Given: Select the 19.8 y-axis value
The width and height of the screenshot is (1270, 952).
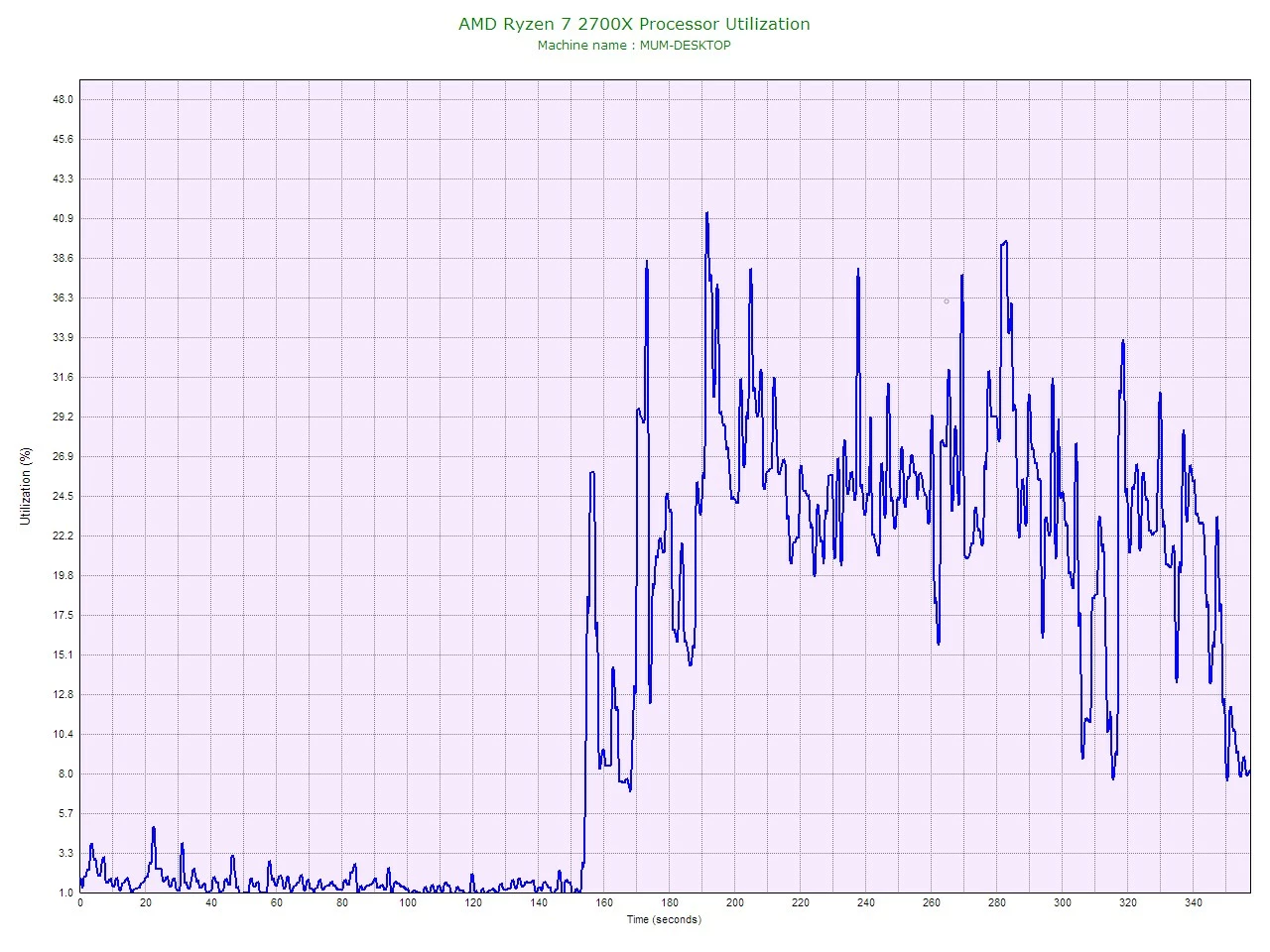Looking at the screenshot, I should point(63,575).
